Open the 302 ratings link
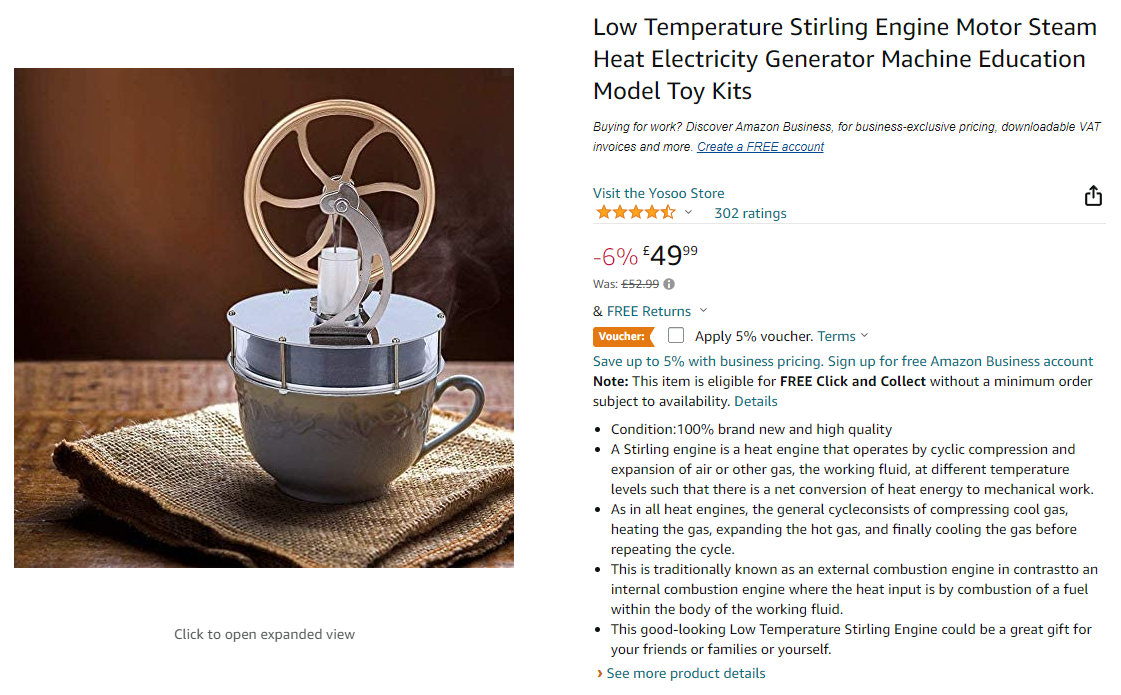This screenshot has height=695, width=1121. pyautogui.click(x=750, y=213)
